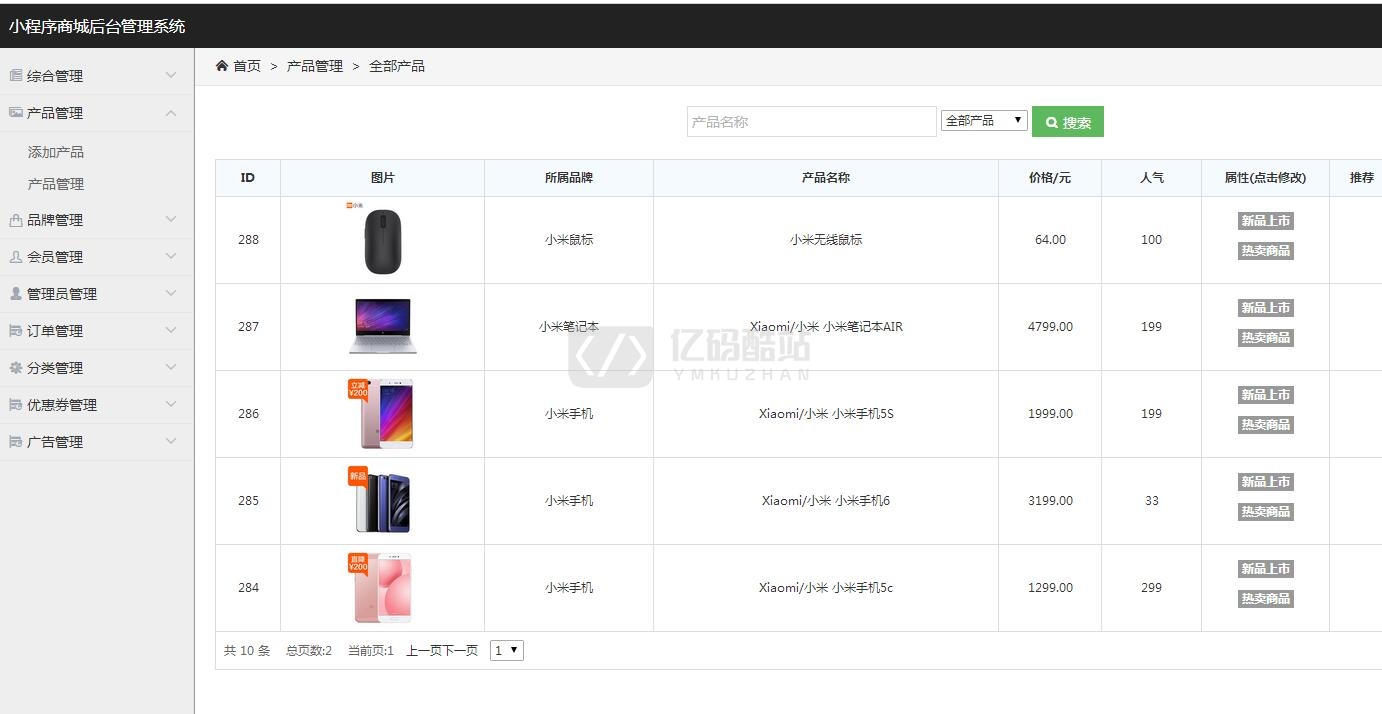Click 产品管理 breadcrumb link
1382x714 pixels.
315,66
